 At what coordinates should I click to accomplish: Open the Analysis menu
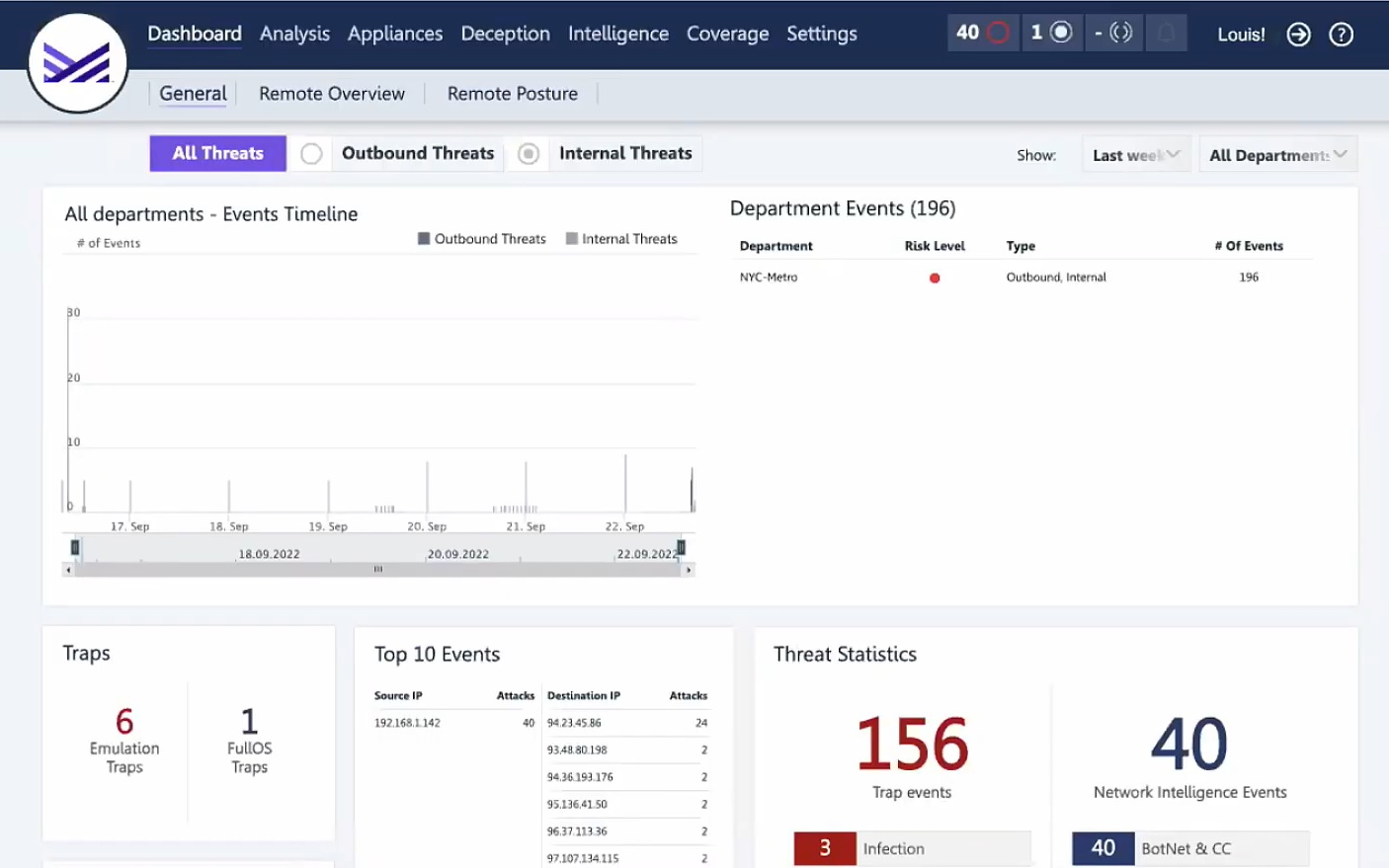coord(294,34)
